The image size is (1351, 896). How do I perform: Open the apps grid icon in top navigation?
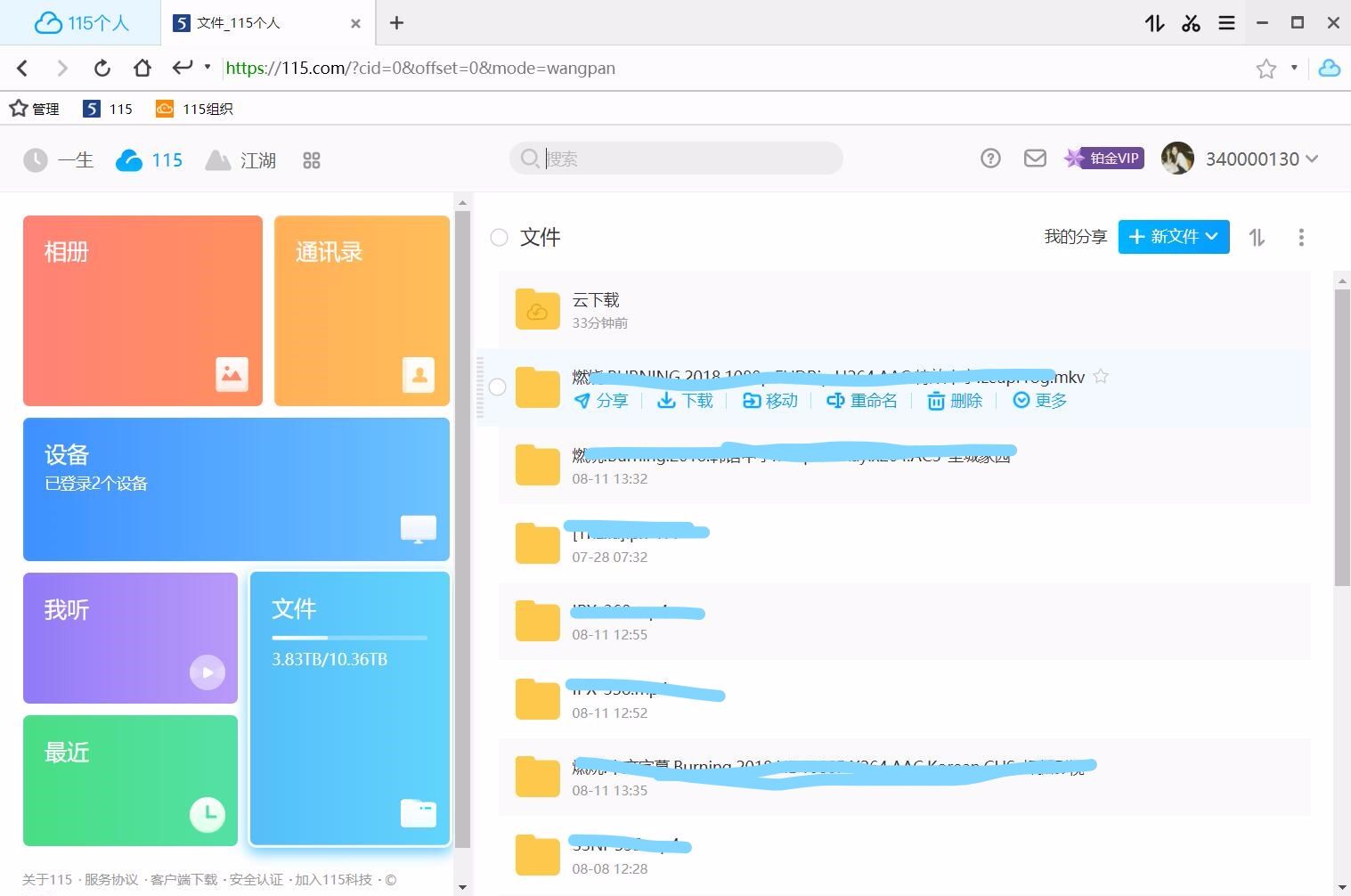pyautogui.click(x=311, y=160)
